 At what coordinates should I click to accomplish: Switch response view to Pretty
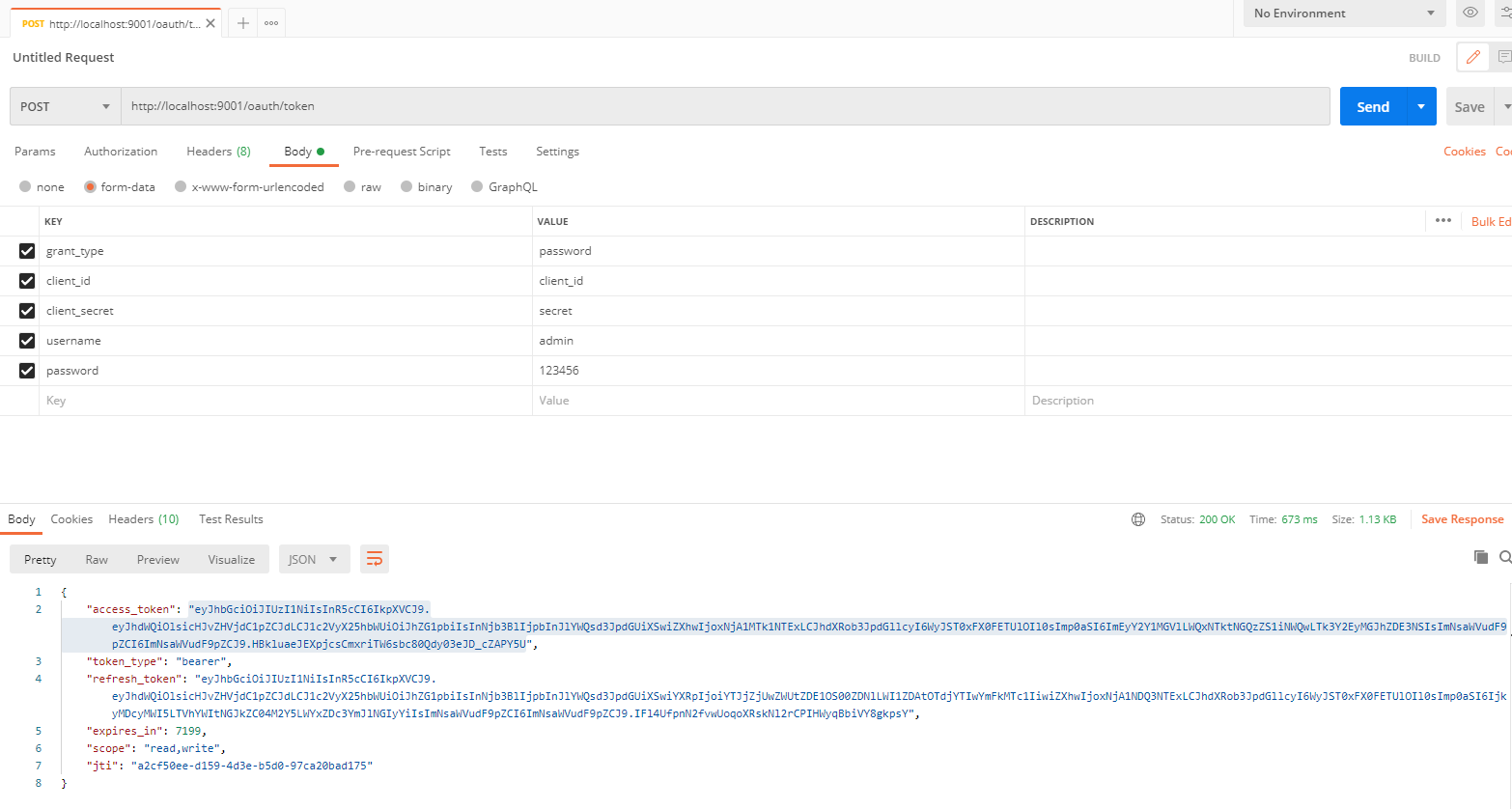pyautogui.click(x=41, y=559)
